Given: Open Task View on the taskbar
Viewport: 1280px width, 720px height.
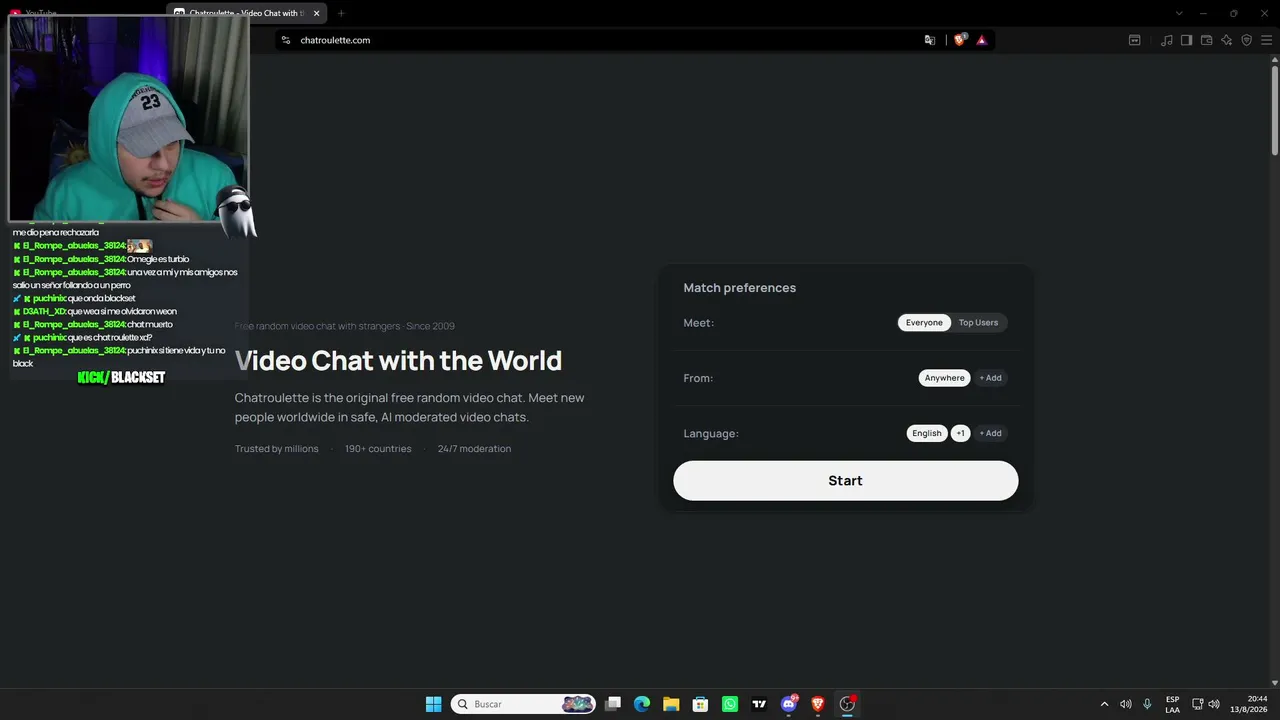Looking at the screenshot, I should 613,704.
